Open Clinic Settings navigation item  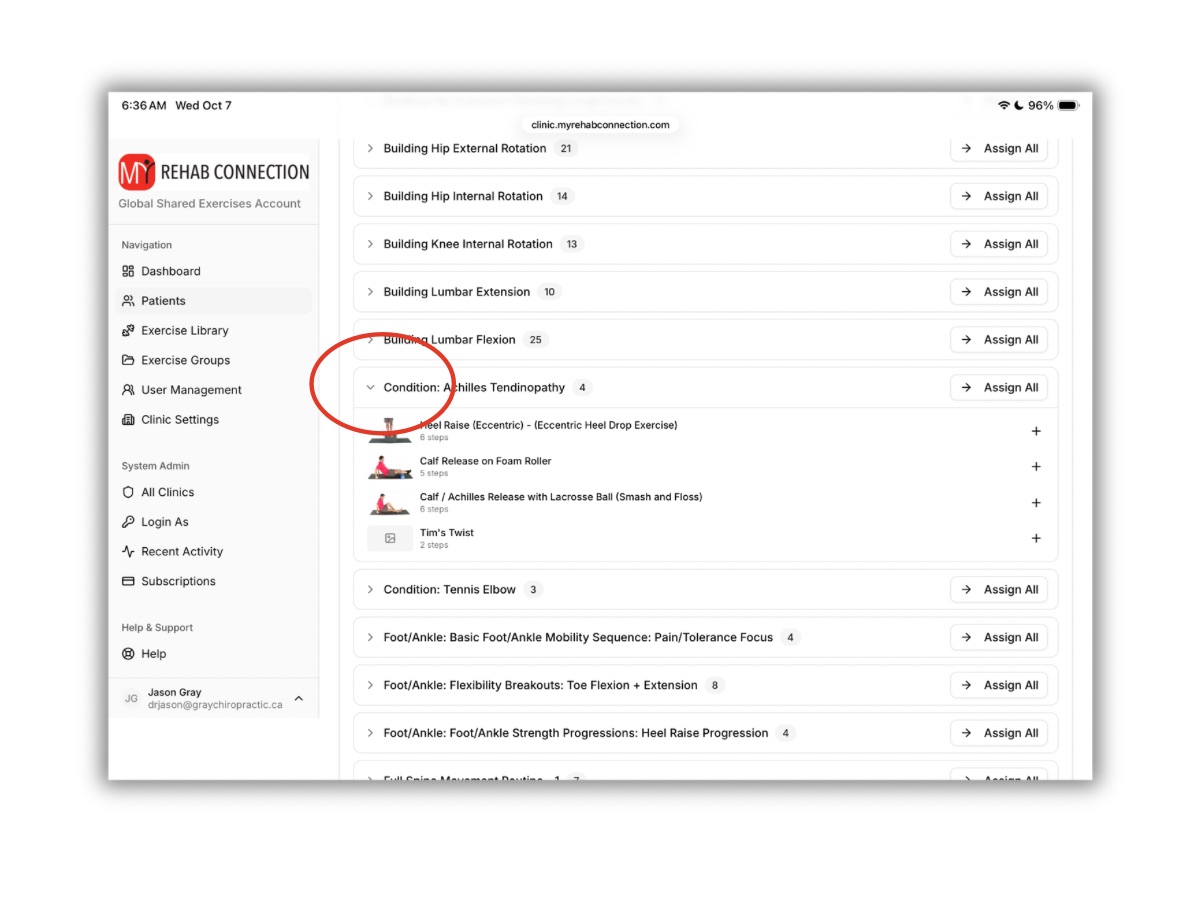214,420
